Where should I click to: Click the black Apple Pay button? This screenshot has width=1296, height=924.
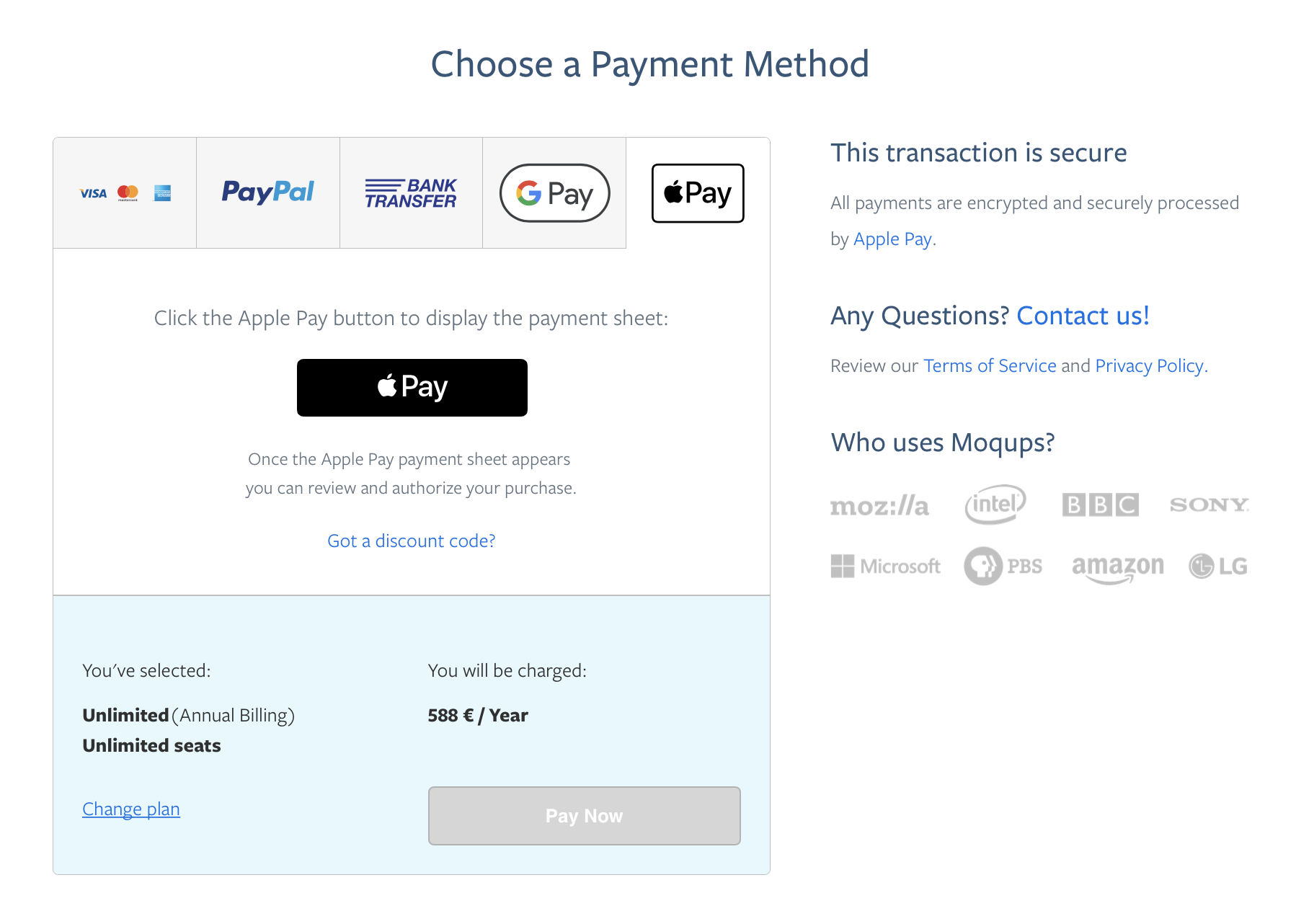[412, 387]
